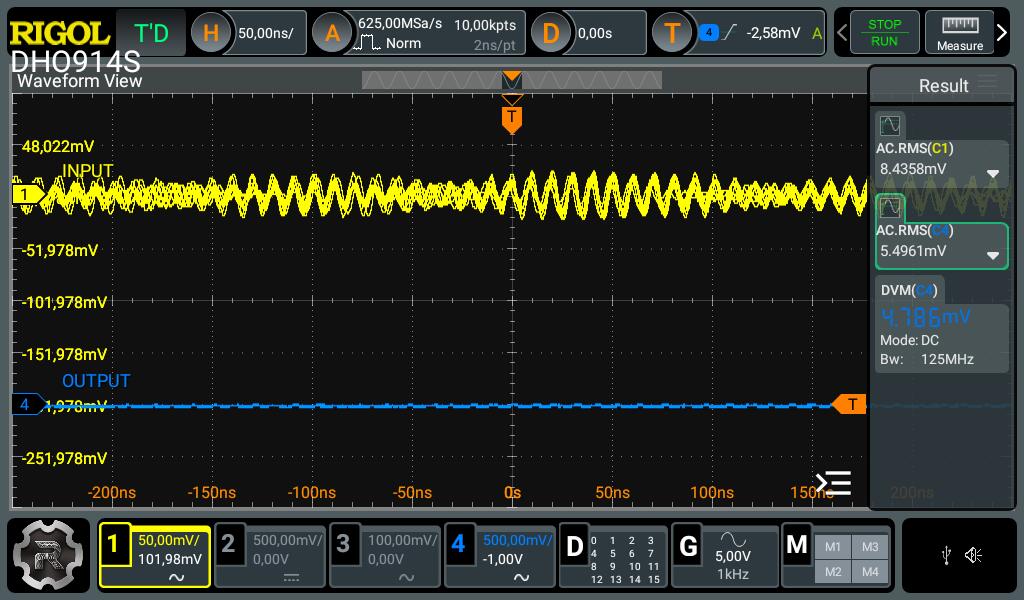
Task: Click the DVM(C4) voltmeter readout
Action: (x=925, y=318)
